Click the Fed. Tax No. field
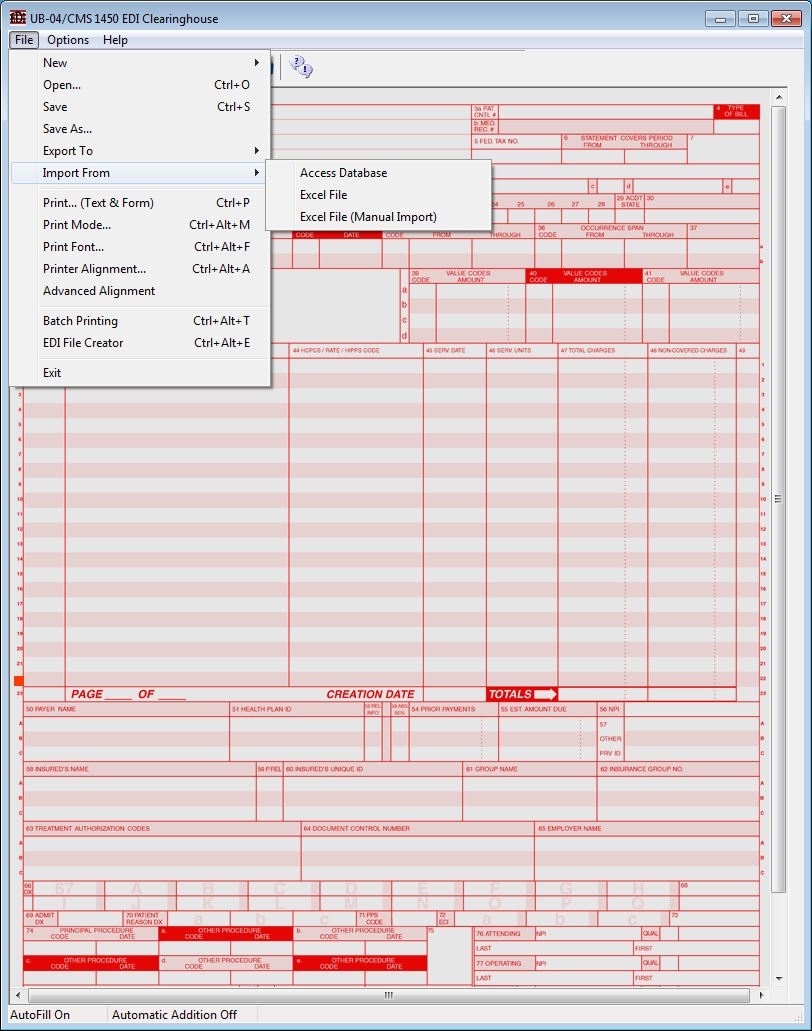Viewport: 812px width, 1031px height. click(516, 156)
